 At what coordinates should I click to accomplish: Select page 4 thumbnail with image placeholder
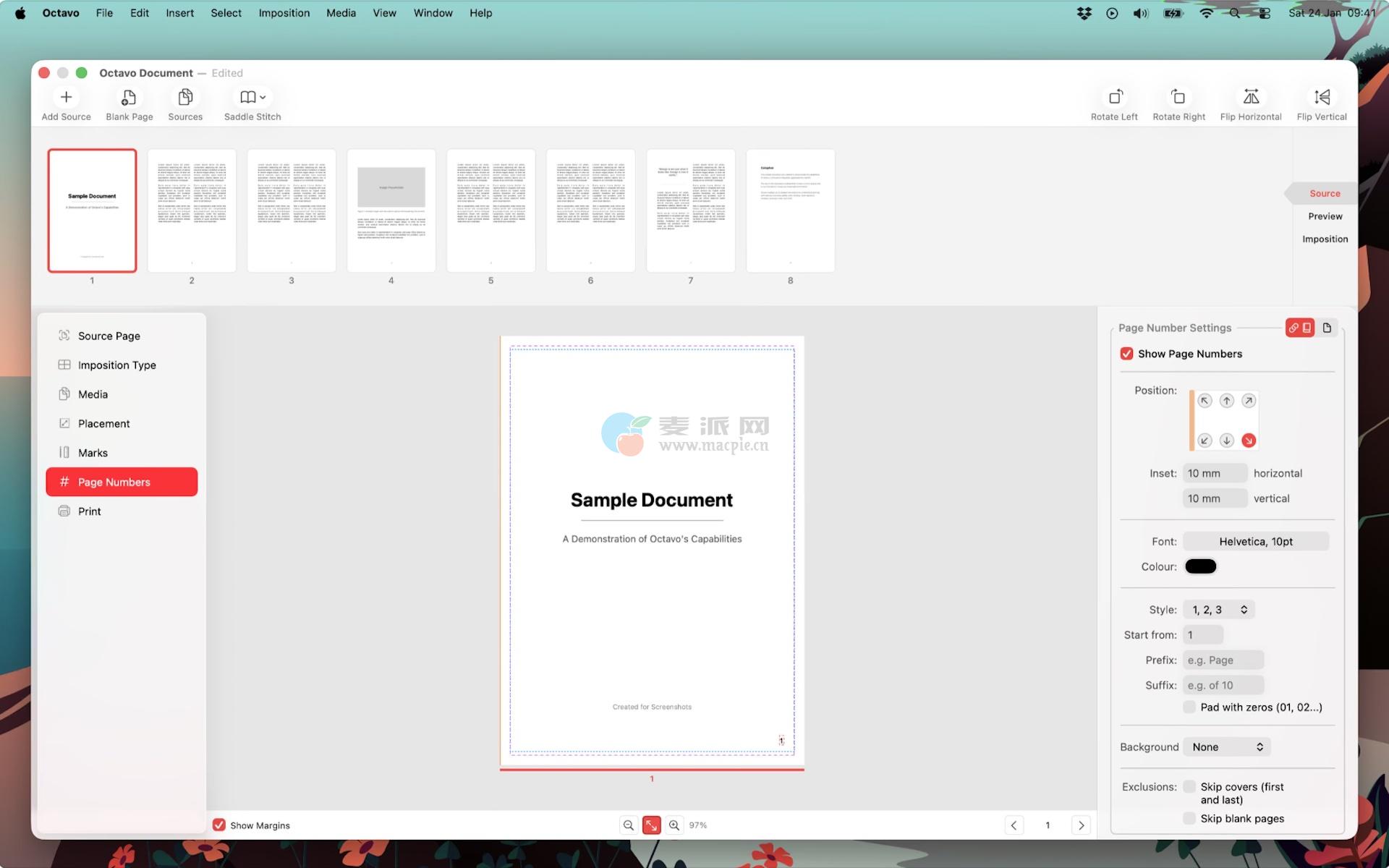point(391,210)
